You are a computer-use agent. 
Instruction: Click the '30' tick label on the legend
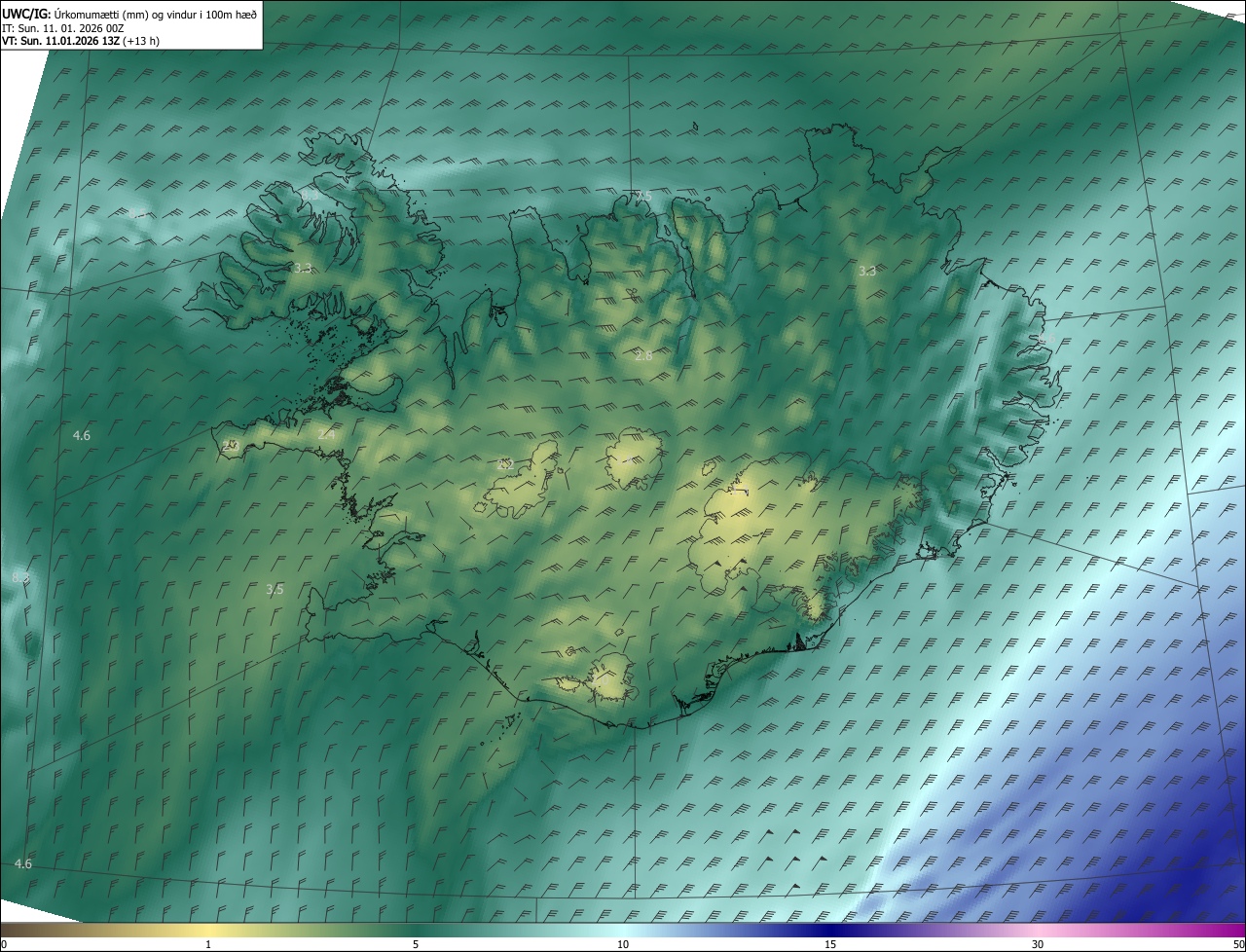click(1038, 945)
